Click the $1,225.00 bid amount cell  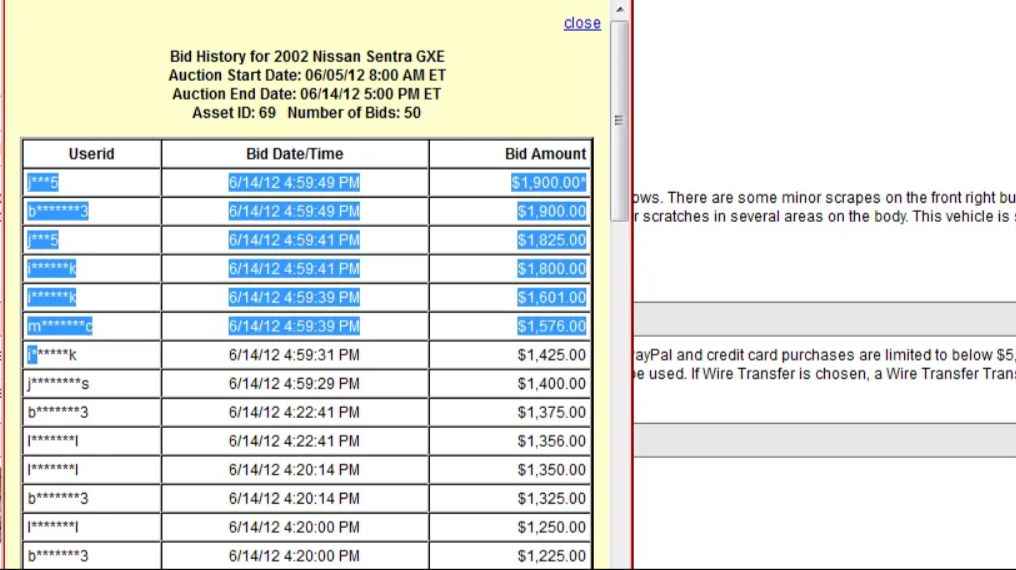[551, 556]
